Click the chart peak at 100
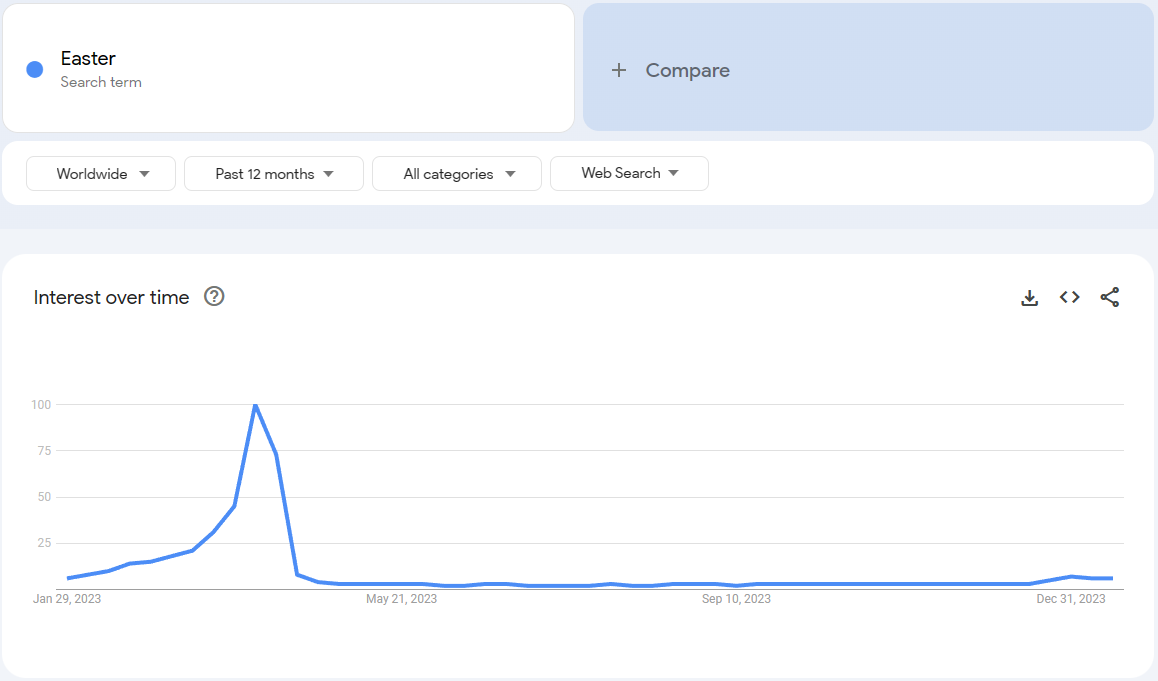The width and height of the screenshot is (1158, 681). coord(256,405)
